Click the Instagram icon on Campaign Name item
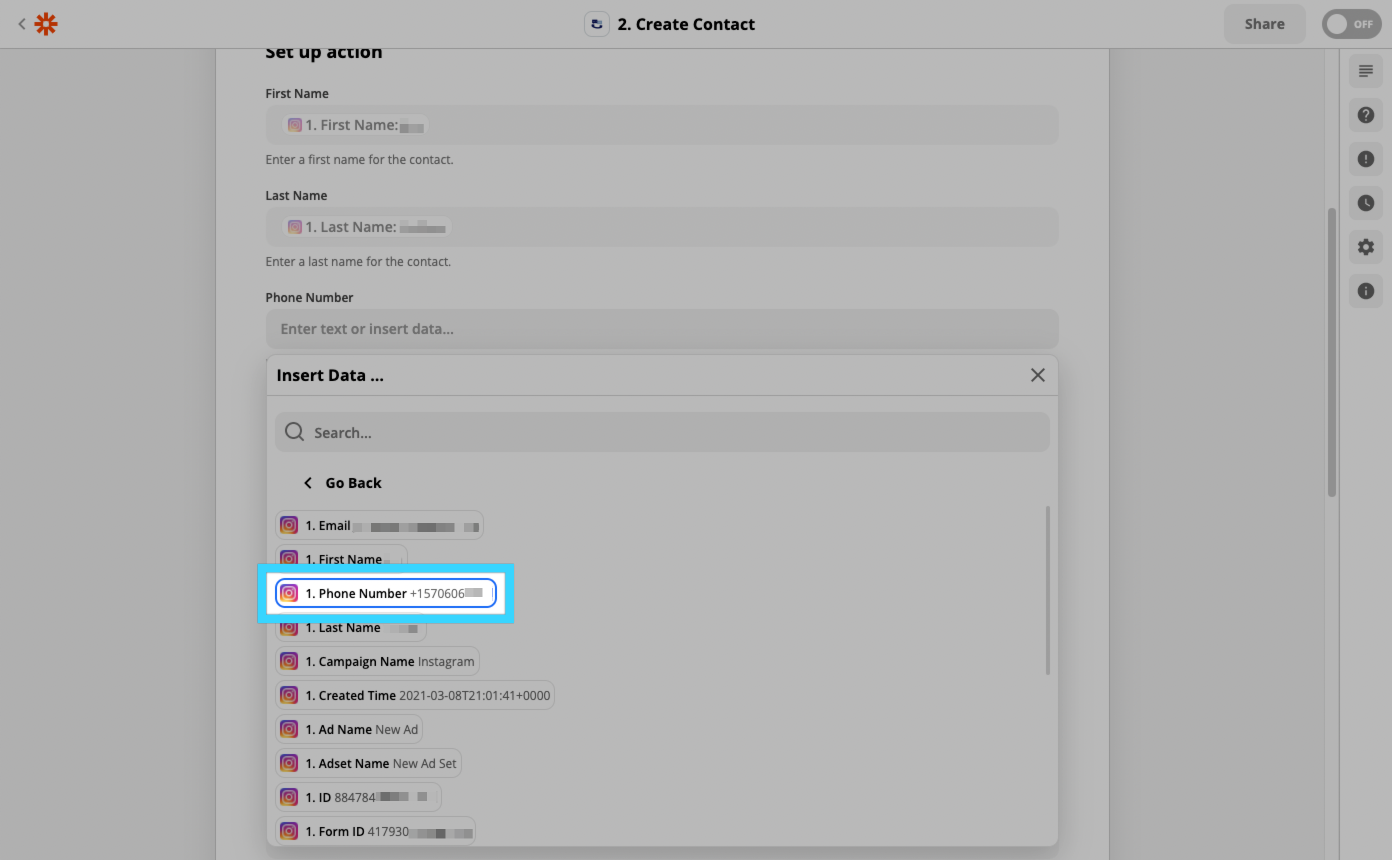 (289, 662)
